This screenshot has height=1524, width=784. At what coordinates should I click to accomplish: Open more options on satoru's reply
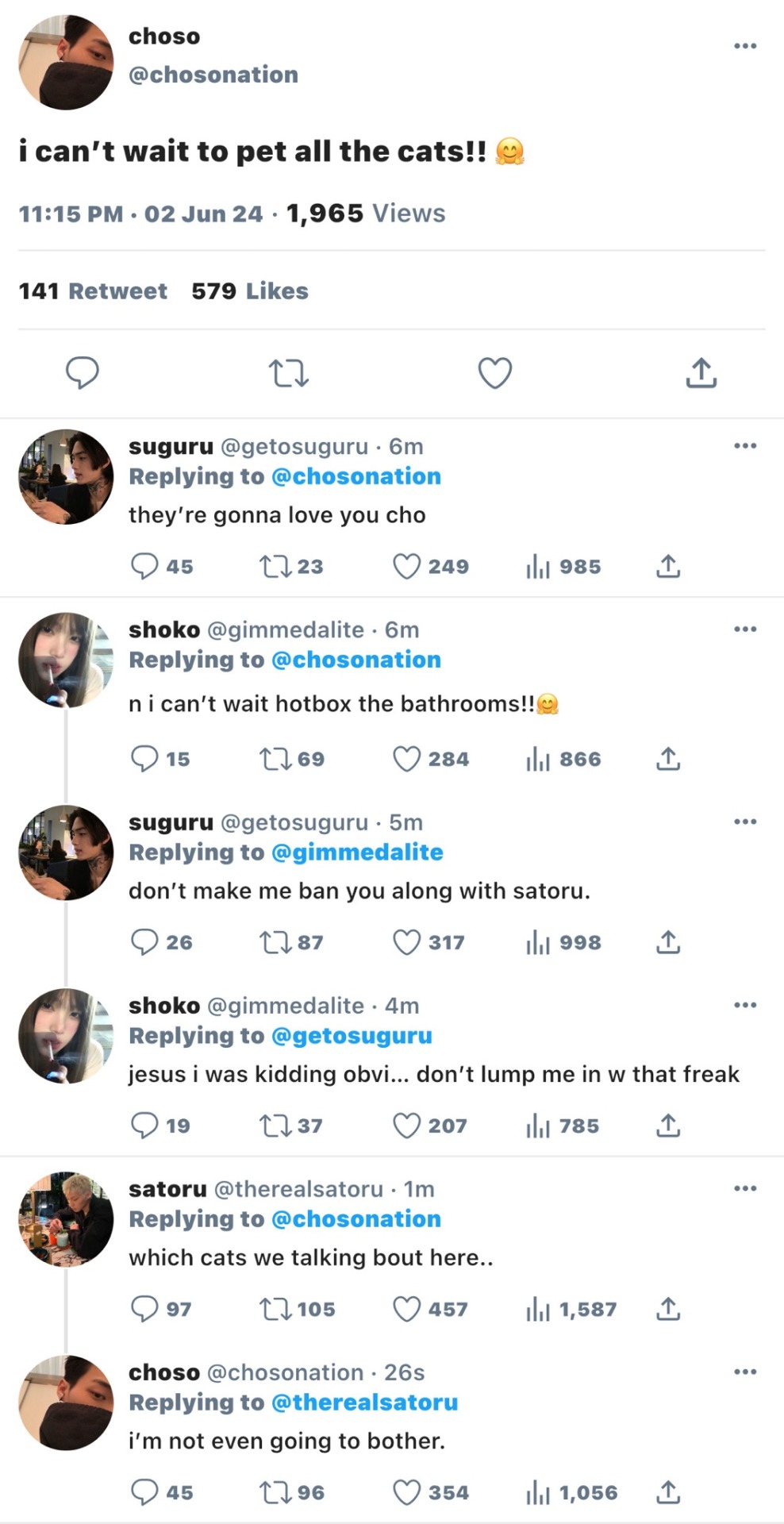point(744,1188)
